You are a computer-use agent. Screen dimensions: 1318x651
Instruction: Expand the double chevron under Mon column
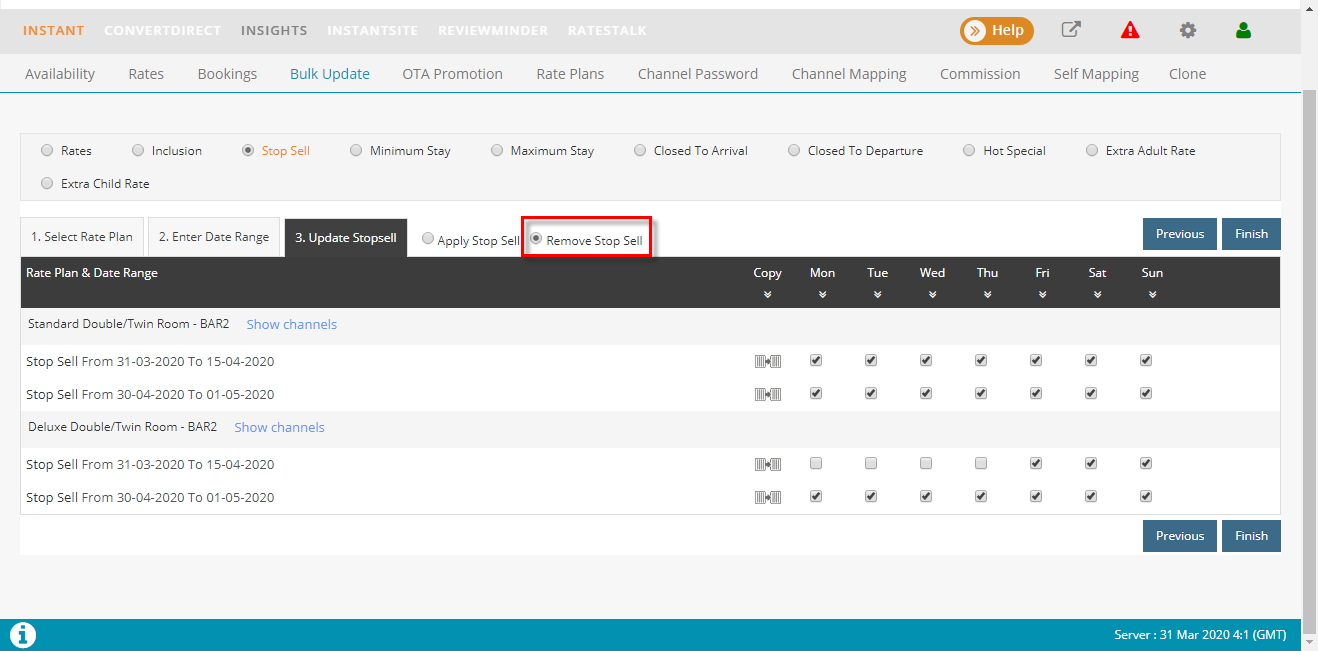822,295
